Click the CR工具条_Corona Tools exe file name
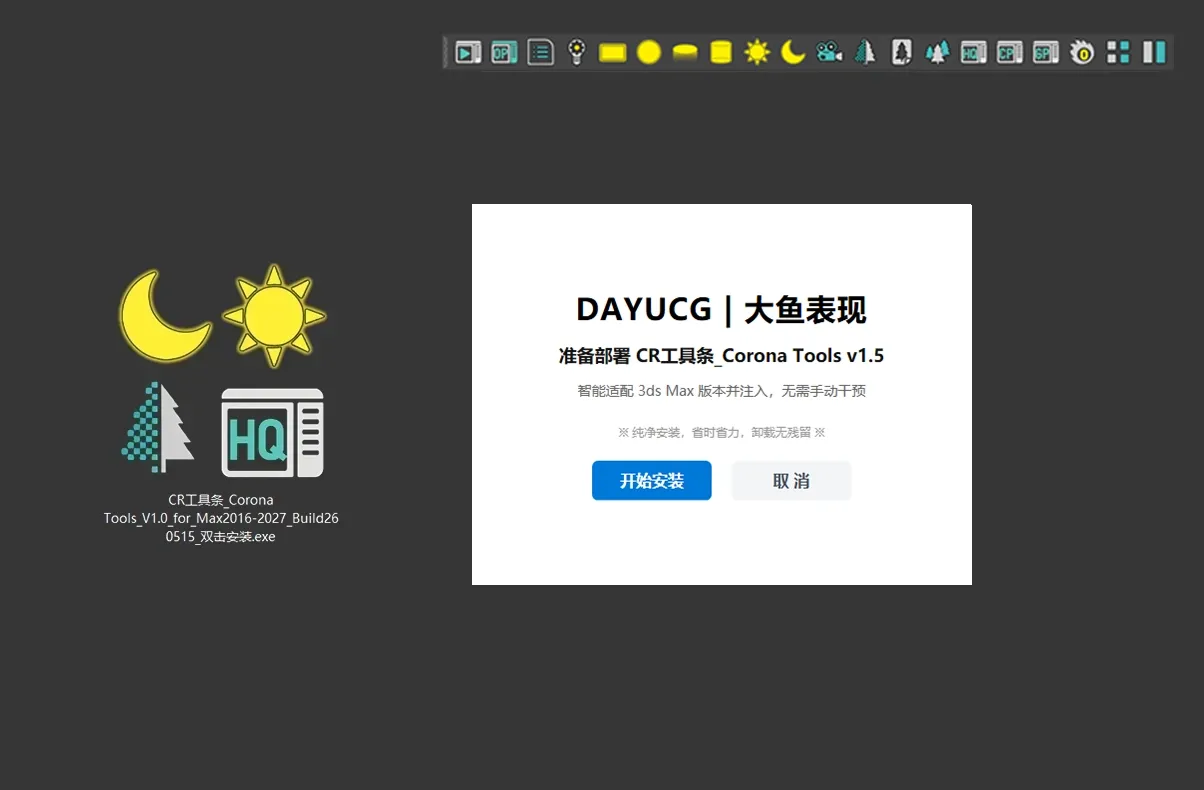The height and width of the screenshot is (790, 1204). click(x=221, y=518)
